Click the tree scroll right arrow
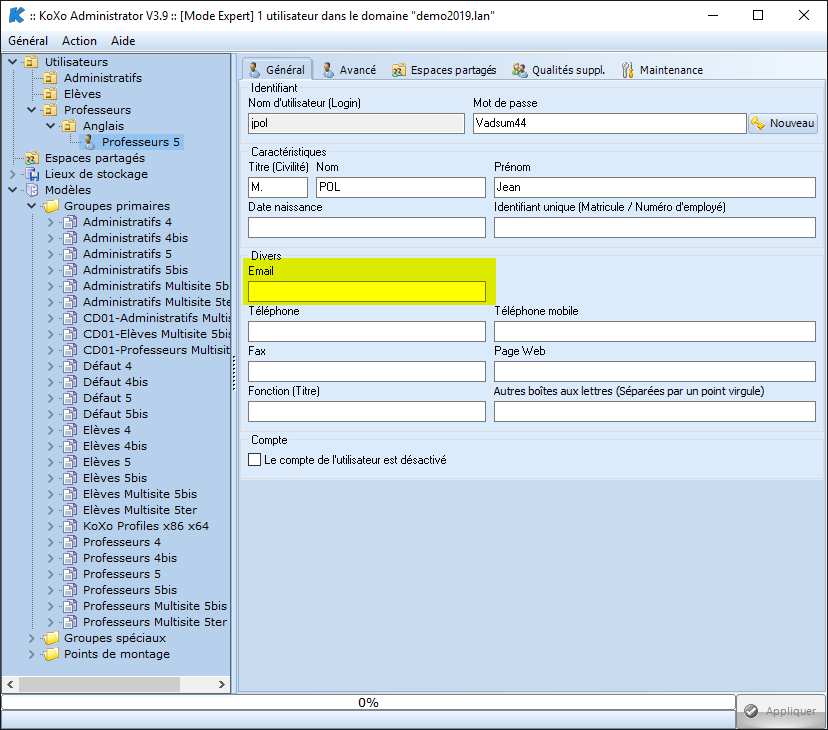The width and height of the screenshot is (828, 730). pyautogui.click(x=222, y=685)
